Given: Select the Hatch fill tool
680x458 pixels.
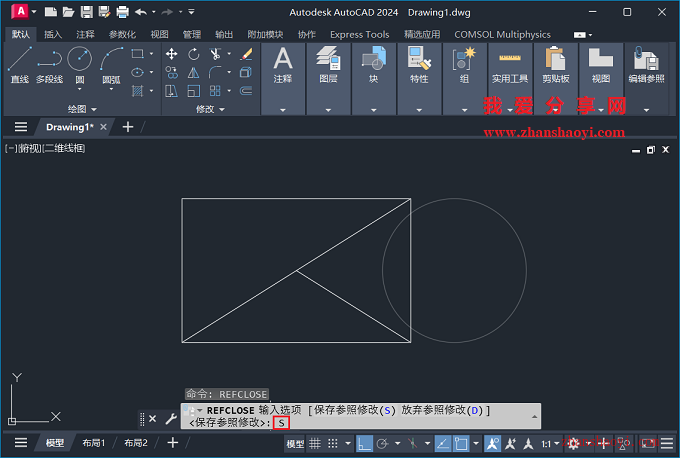Looking at the screenshot, I should coord(137,91).
